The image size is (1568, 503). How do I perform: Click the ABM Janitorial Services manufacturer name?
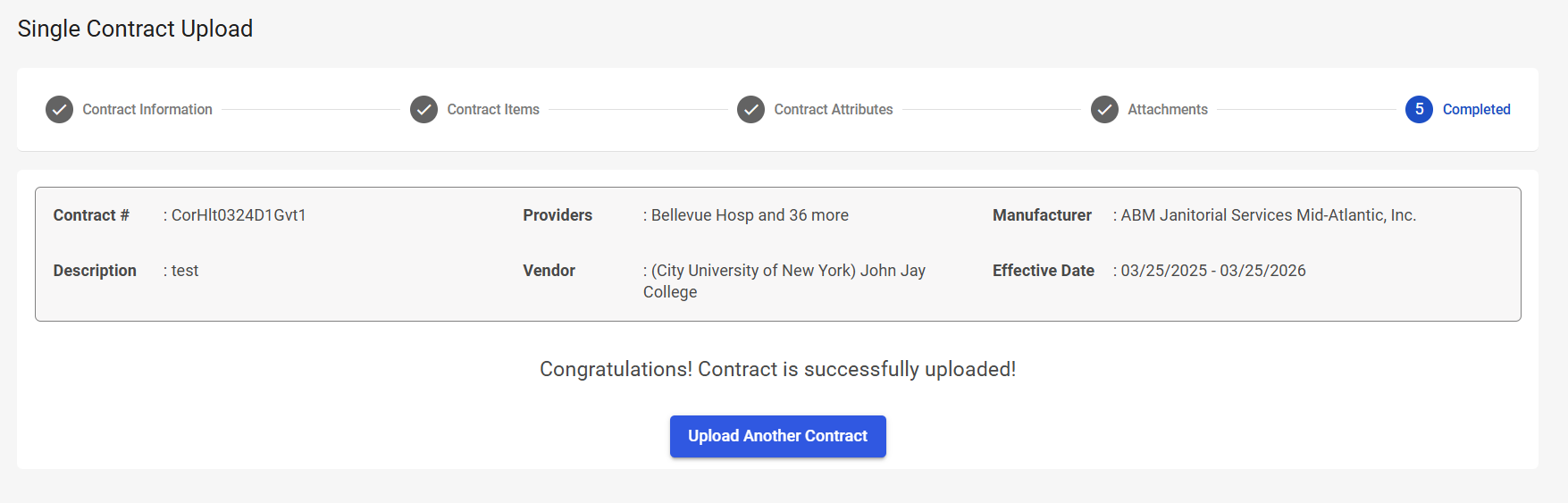click(1268, 215)
